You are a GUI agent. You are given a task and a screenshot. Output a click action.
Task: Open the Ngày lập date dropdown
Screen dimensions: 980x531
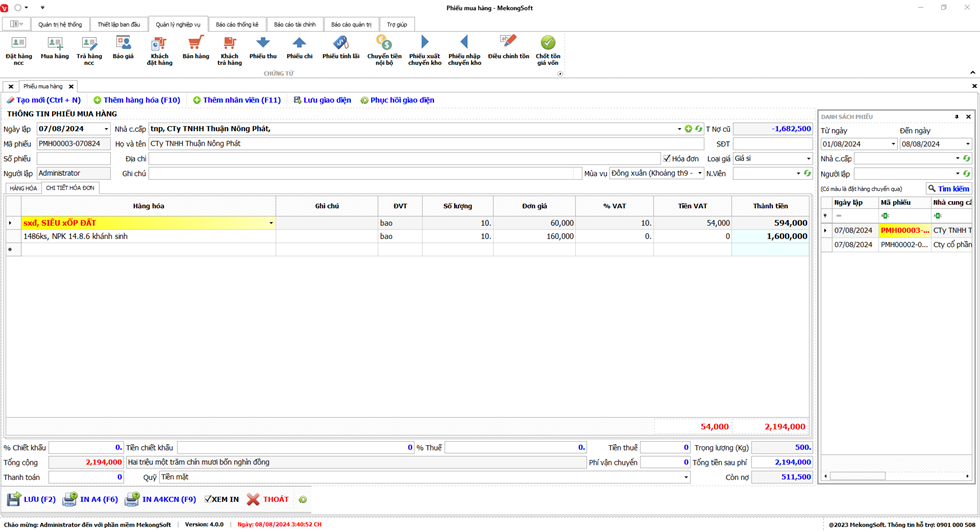[x=106, y=129]
